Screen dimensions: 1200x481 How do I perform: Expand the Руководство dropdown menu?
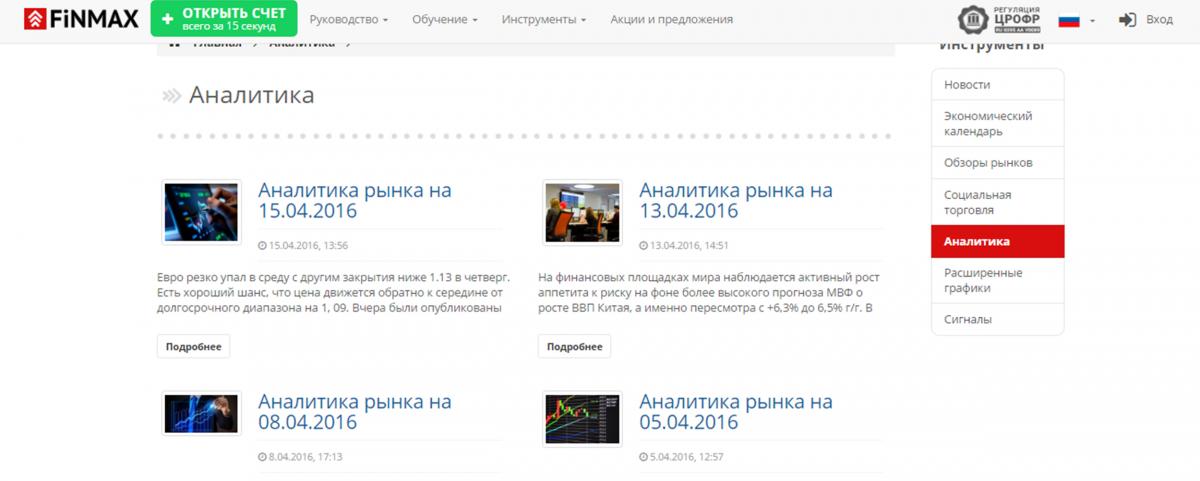[348, 20]
